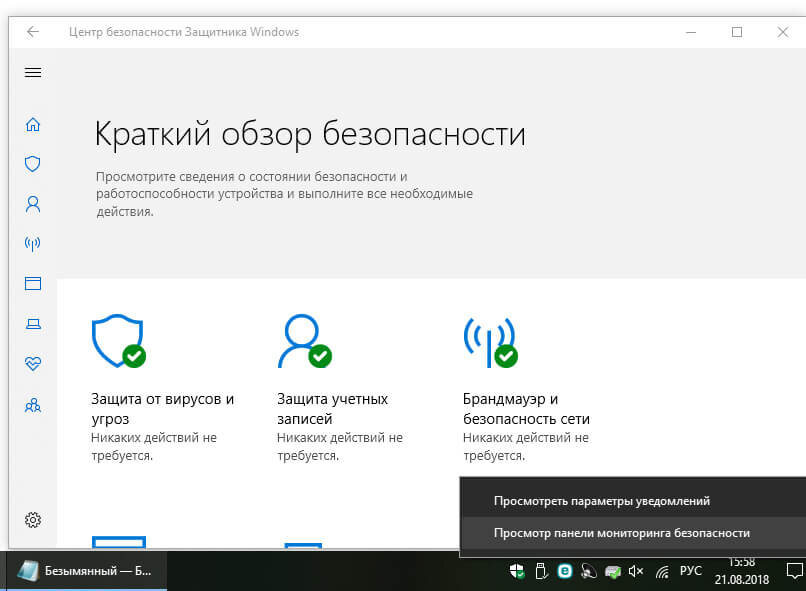Switch input language via 'РУС' indicator

click(x=690, y=570)
